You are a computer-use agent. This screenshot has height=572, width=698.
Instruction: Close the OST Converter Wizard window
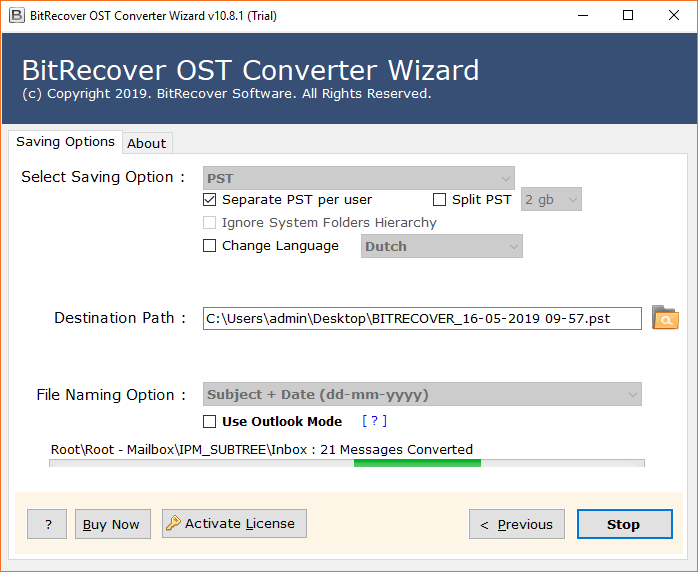pyautogui.click(x=674, y=16)
